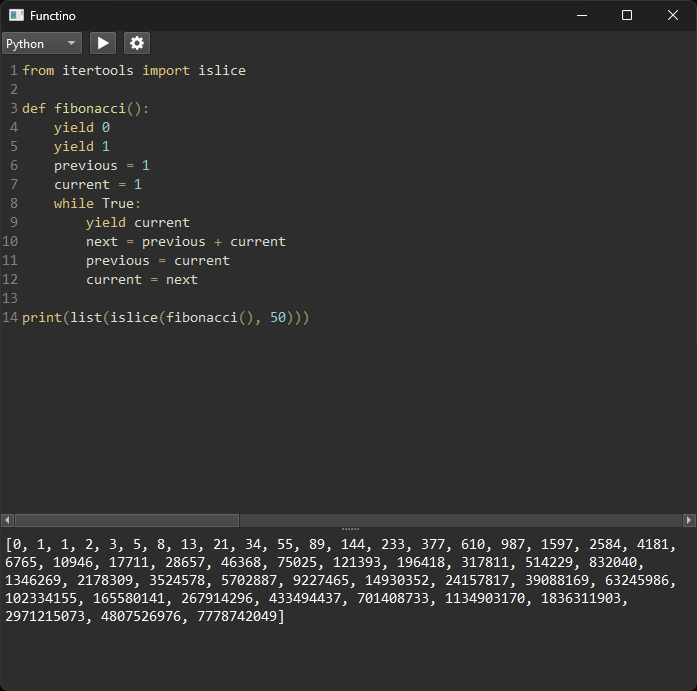Click output value 102334155

coord(41,598)
